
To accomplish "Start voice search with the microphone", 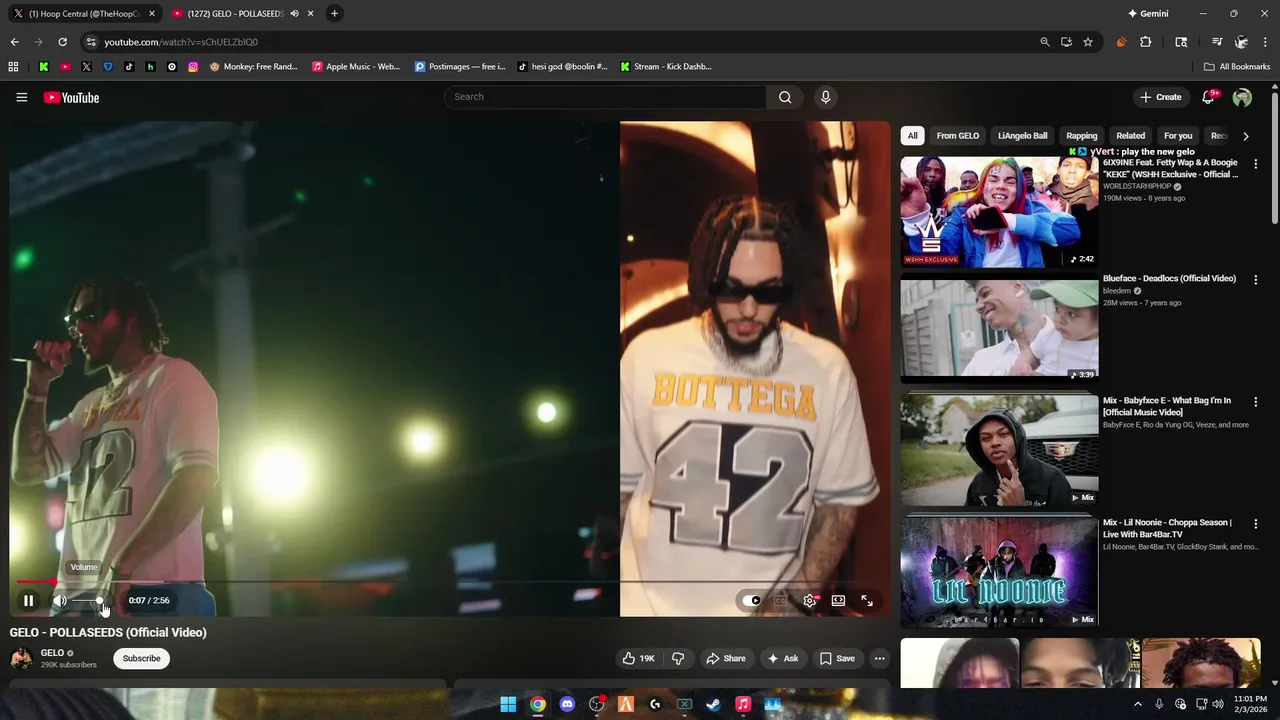I will pos(825,97).
